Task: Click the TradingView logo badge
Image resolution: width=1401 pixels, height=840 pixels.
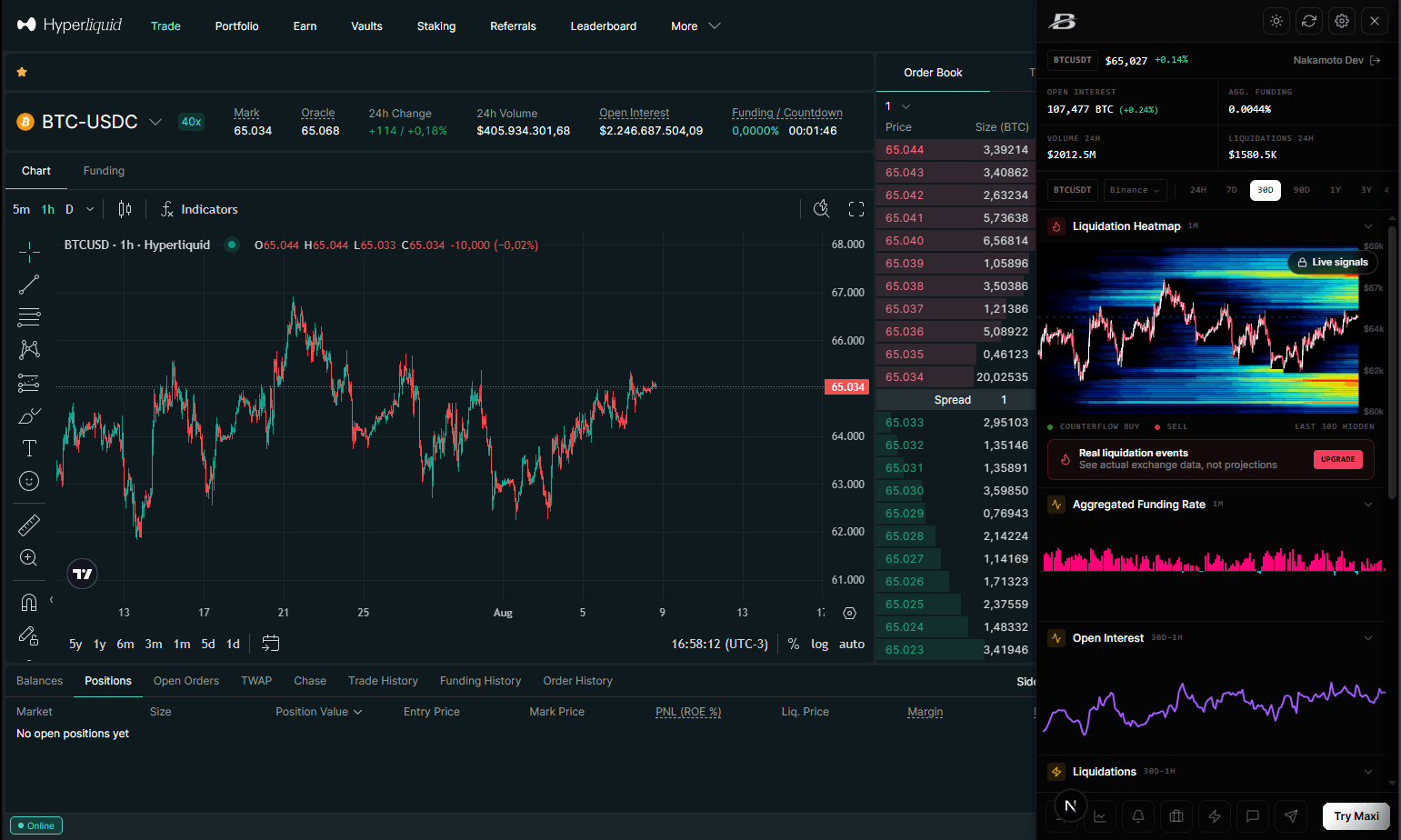Action: click(x=83, y=574)
